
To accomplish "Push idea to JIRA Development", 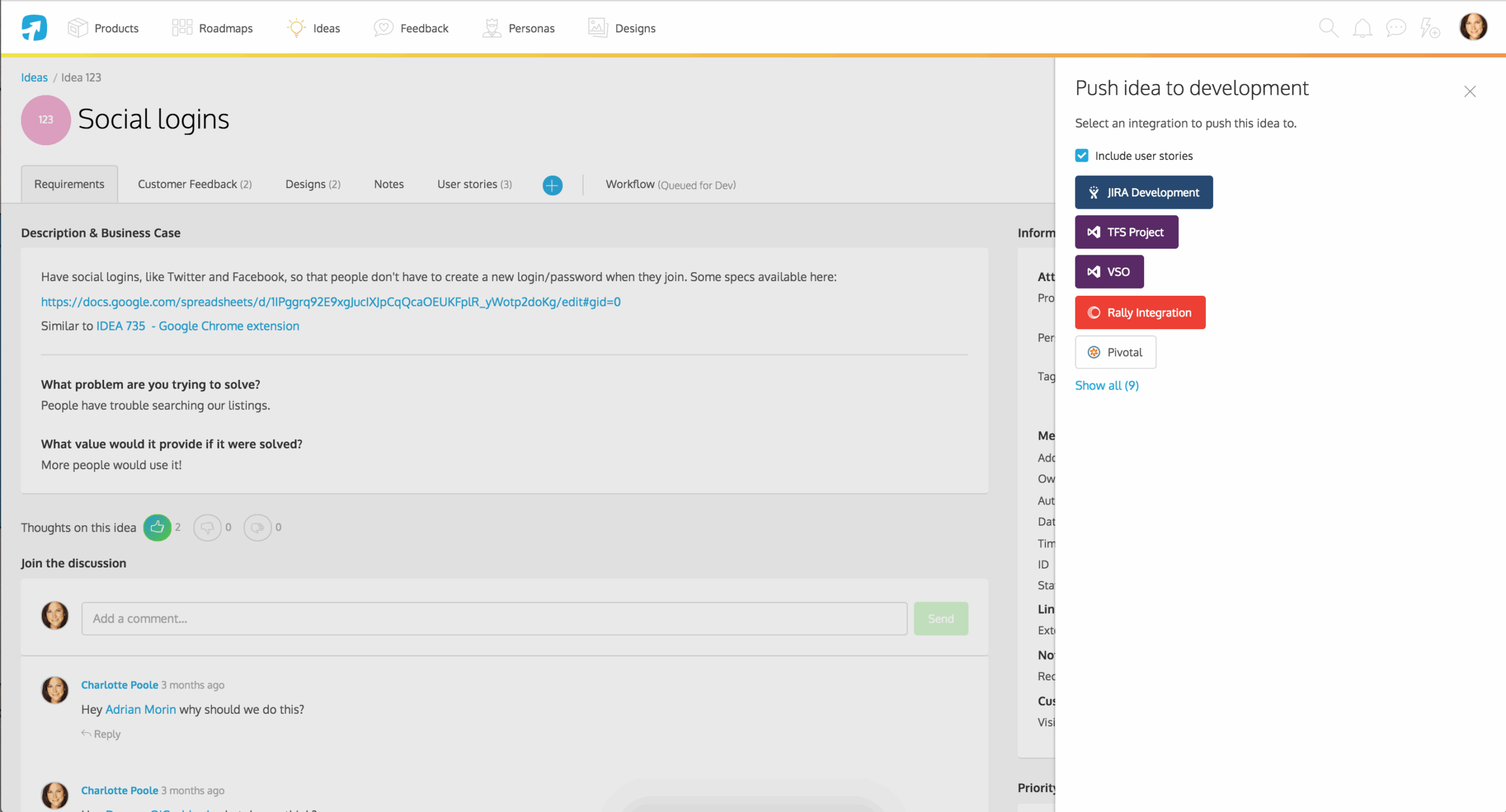I will tap(1144, 192).
